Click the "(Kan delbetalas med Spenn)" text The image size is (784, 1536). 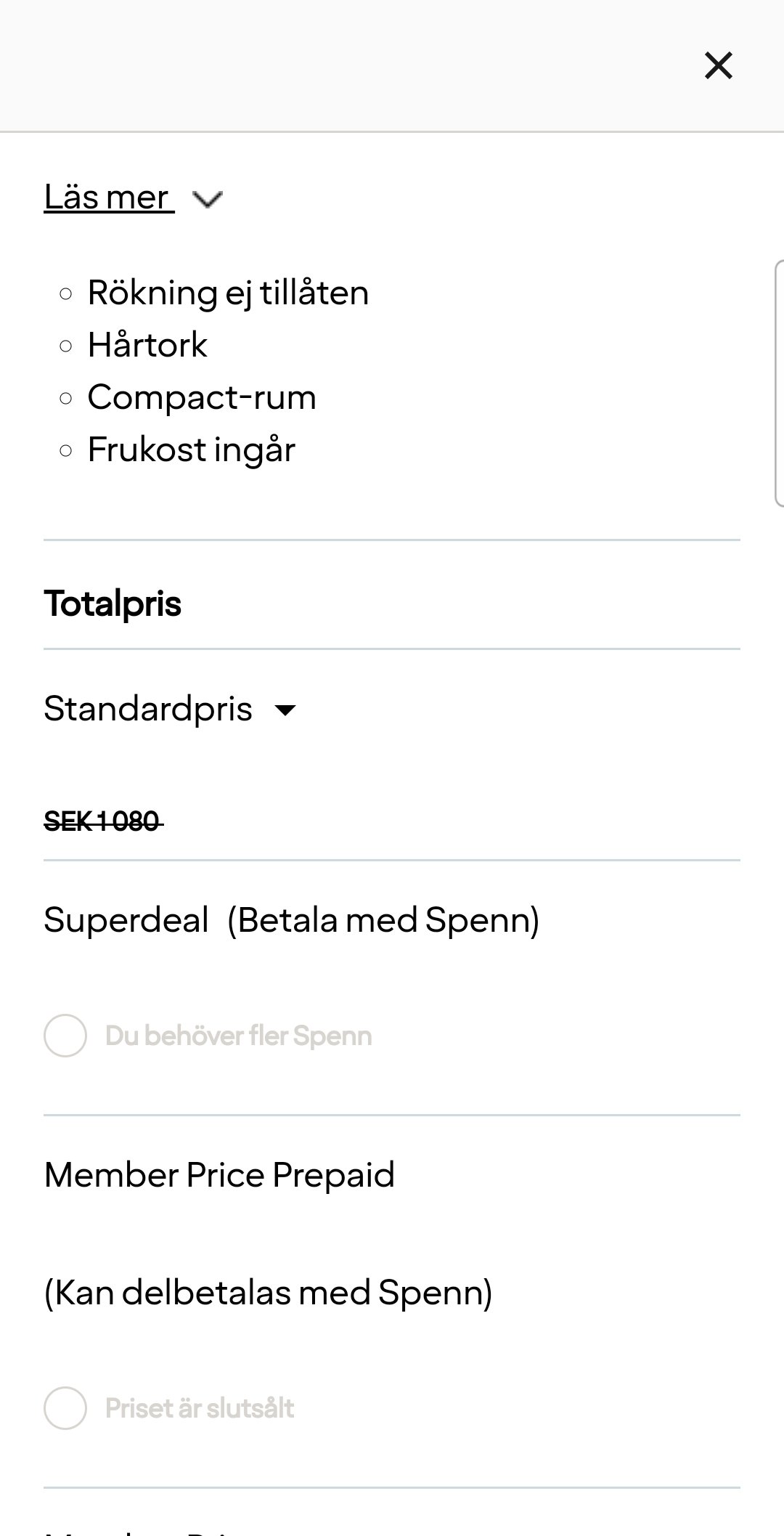pos(268,1293)
